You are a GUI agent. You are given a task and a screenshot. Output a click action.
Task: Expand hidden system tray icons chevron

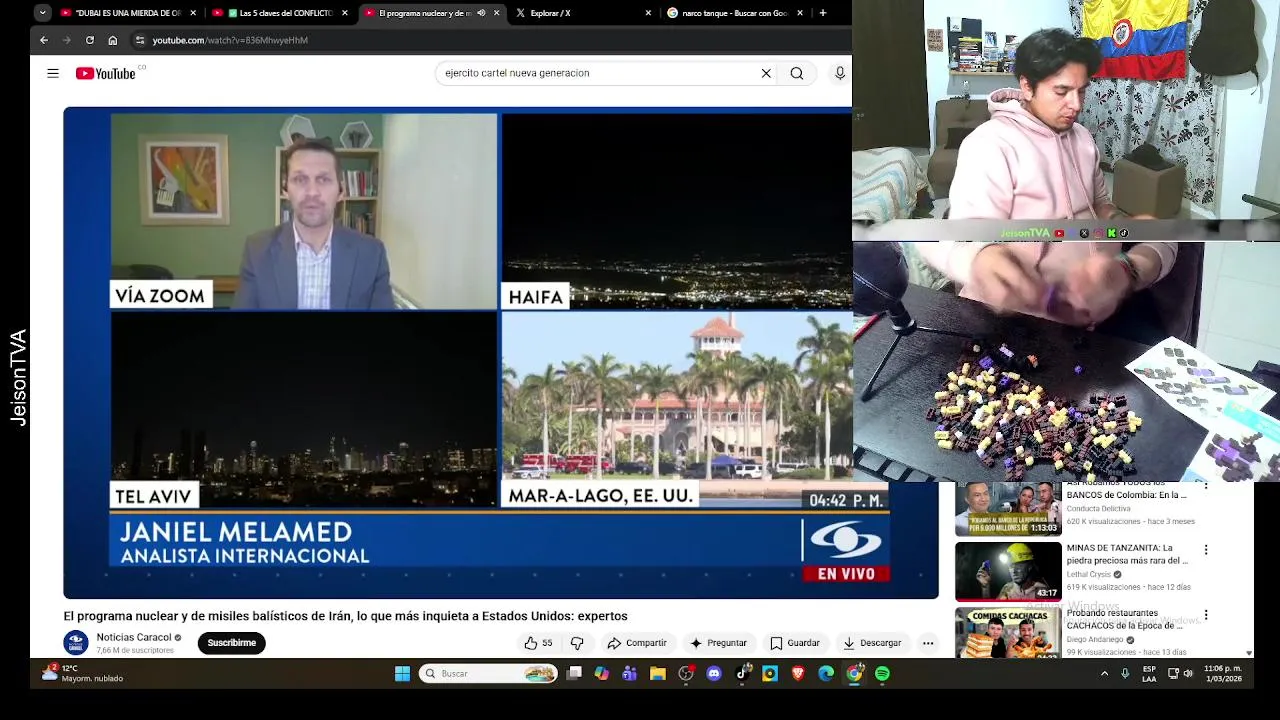(x=1104, y=674)
